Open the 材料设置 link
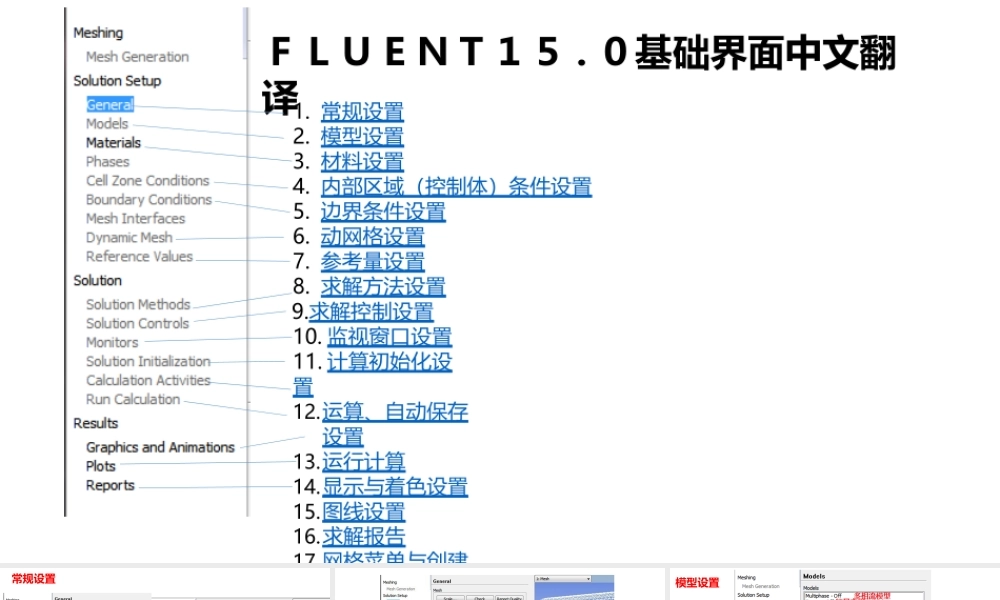The image size is (1000, 600). 362,161
